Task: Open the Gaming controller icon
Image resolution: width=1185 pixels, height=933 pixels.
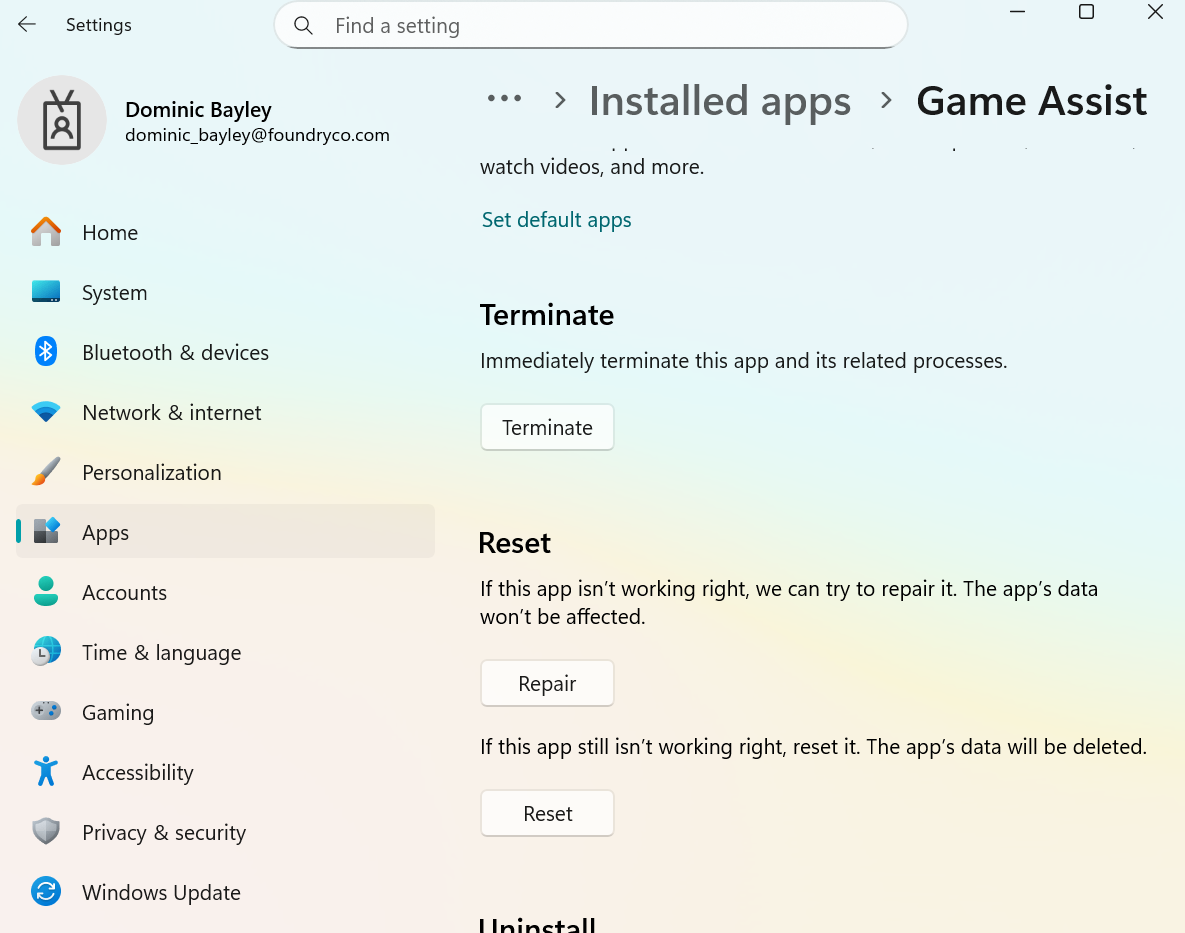Action: coord(46,712)
